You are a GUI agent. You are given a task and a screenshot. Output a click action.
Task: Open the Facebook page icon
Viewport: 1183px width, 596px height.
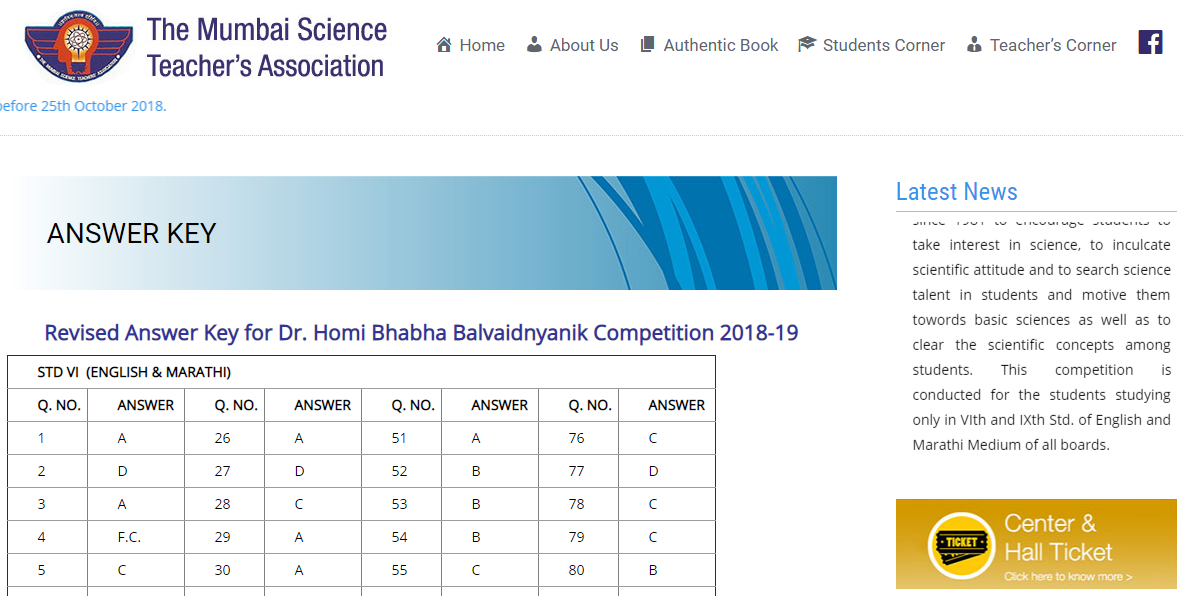1150,42
